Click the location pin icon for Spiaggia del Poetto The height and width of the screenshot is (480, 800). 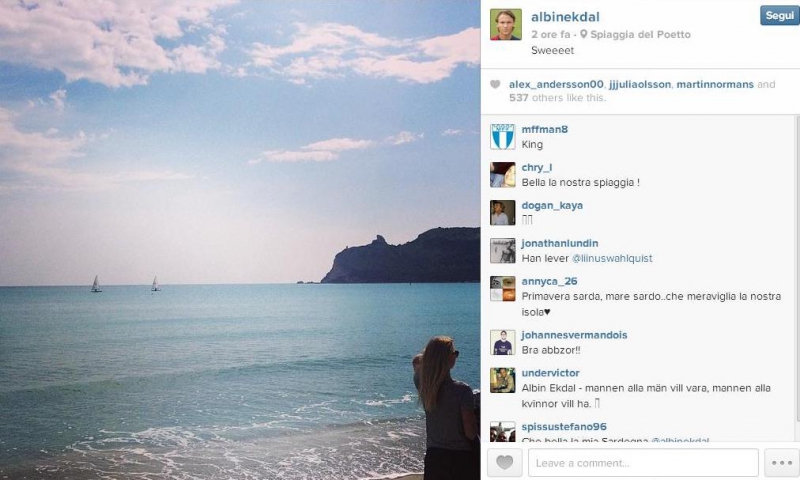(584, 34)
